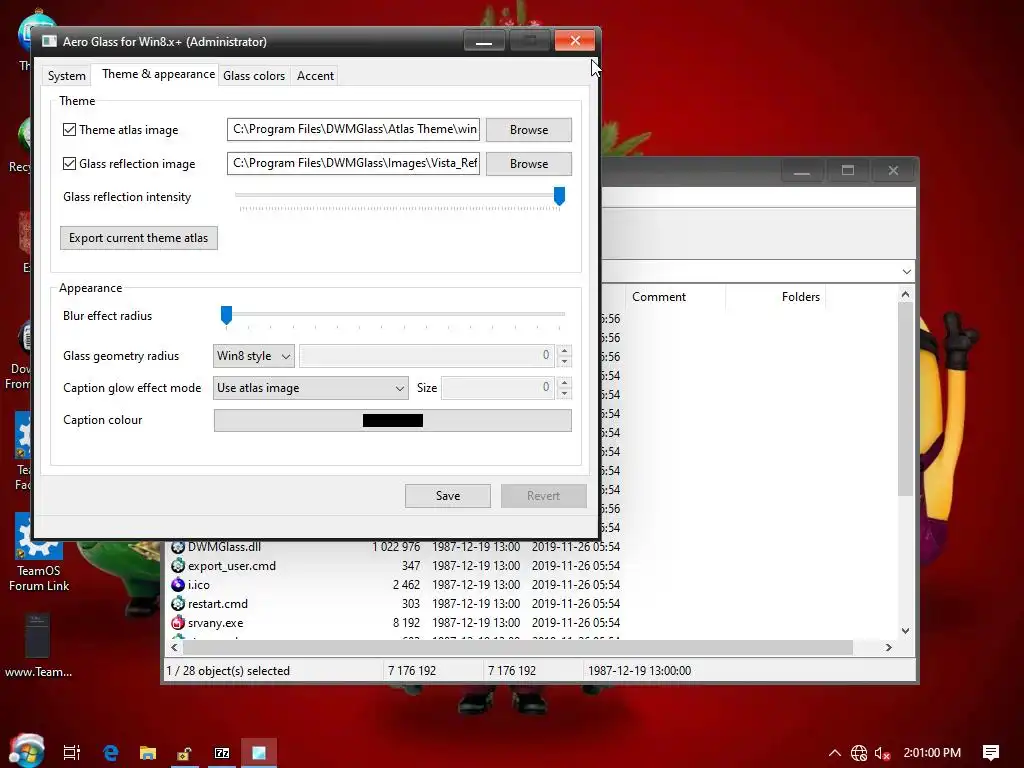Click Export current theme atlas button

pyautogui.click(x=138, y=238)
